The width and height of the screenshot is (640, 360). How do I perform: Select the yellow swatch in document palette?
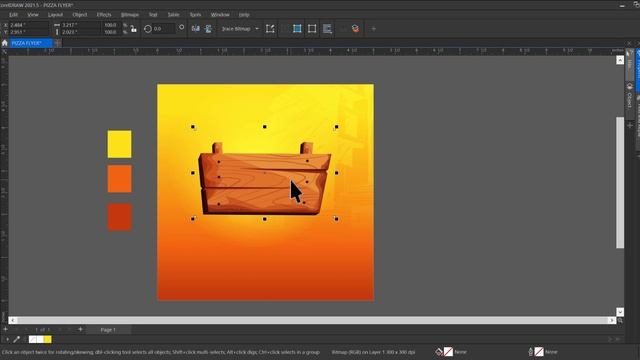48,340
